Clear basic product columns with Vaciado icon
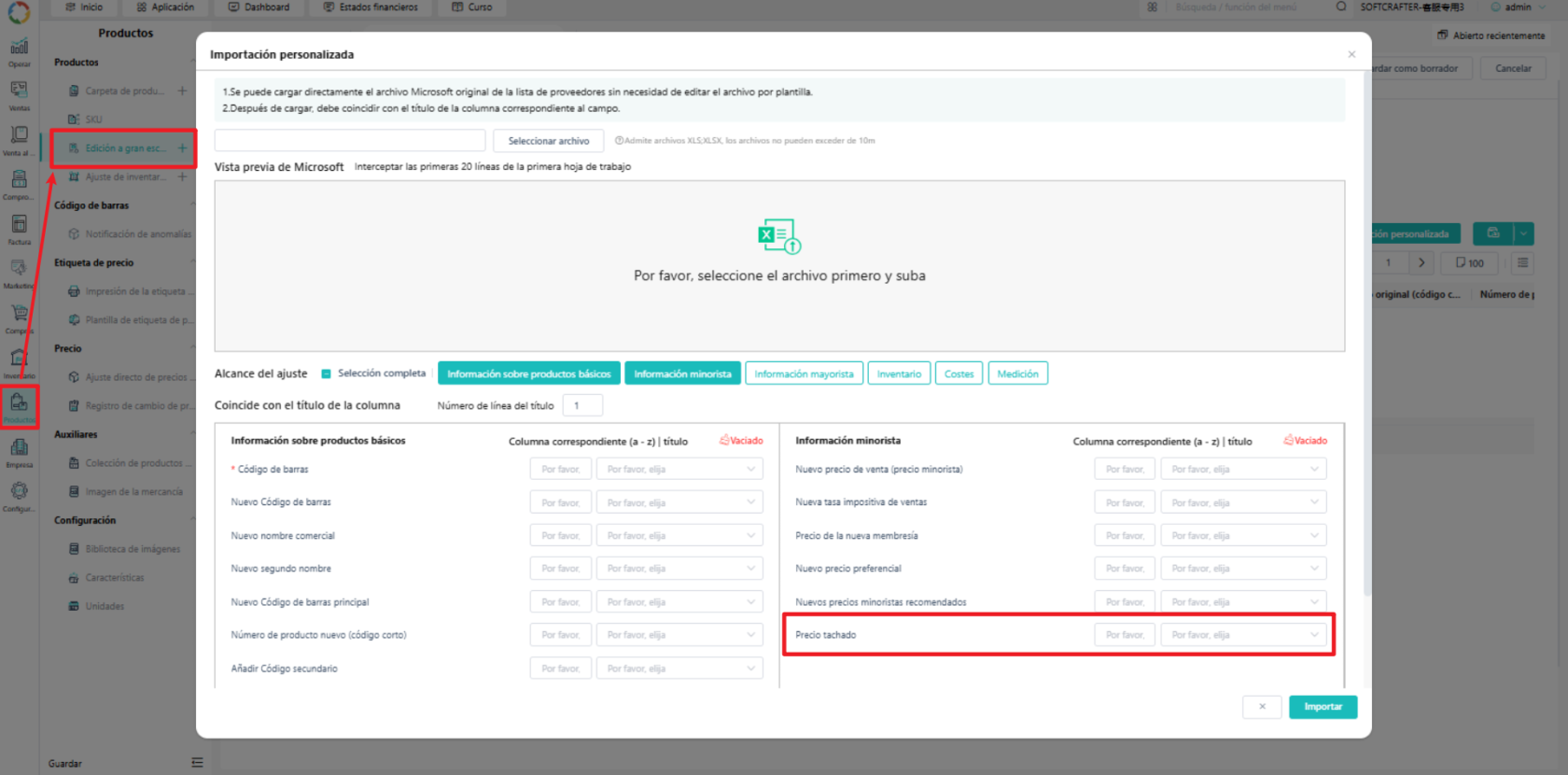The height and width of the screenshot is (775, 1568). pos(741,441)
